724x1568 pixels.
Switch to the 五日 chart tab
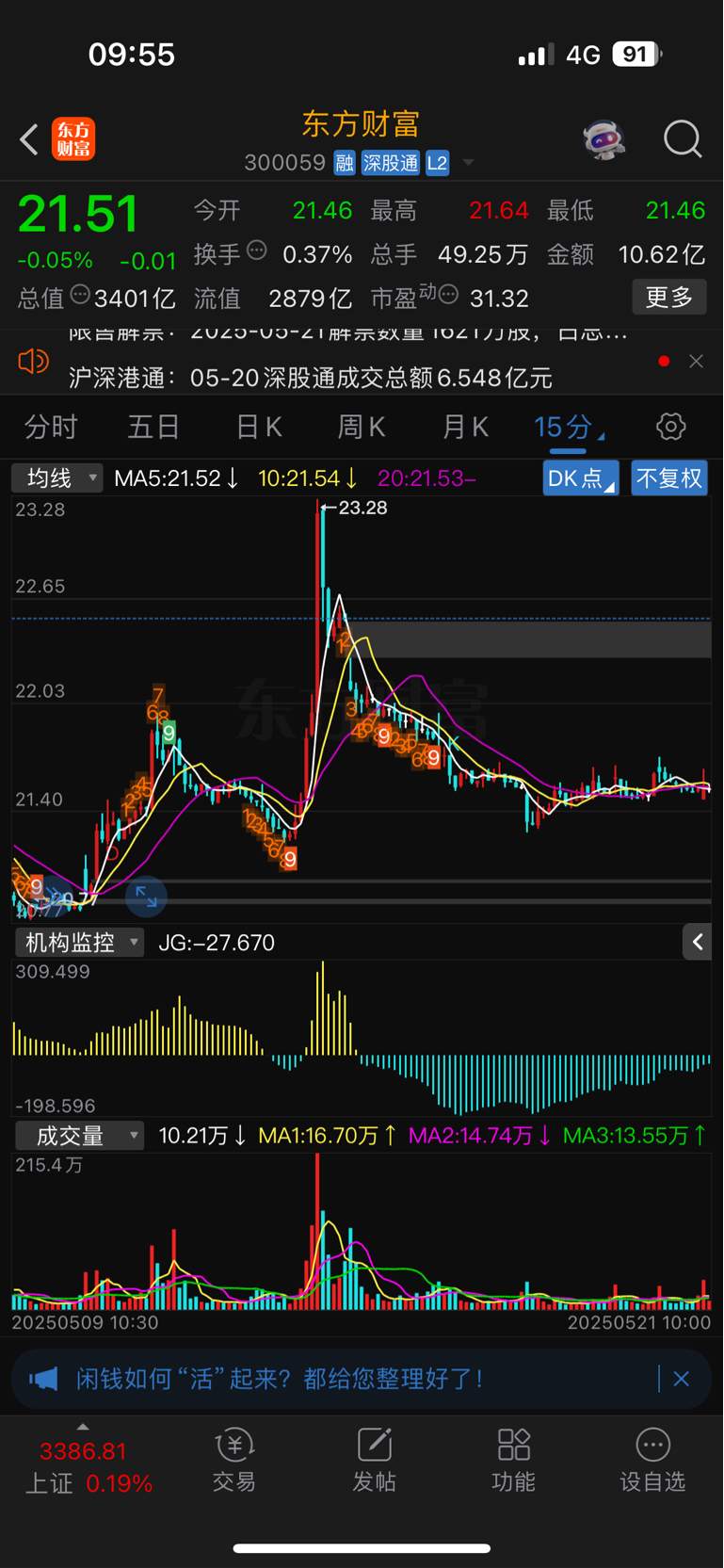(153, 428)
